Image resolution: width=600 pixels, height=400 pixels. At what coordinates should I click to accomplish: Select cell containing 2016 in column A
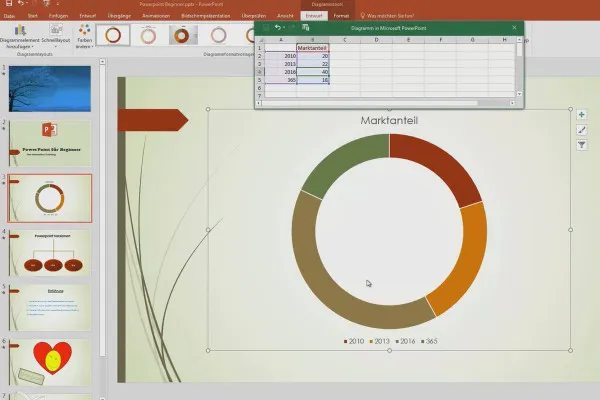[x=280, y=72]
